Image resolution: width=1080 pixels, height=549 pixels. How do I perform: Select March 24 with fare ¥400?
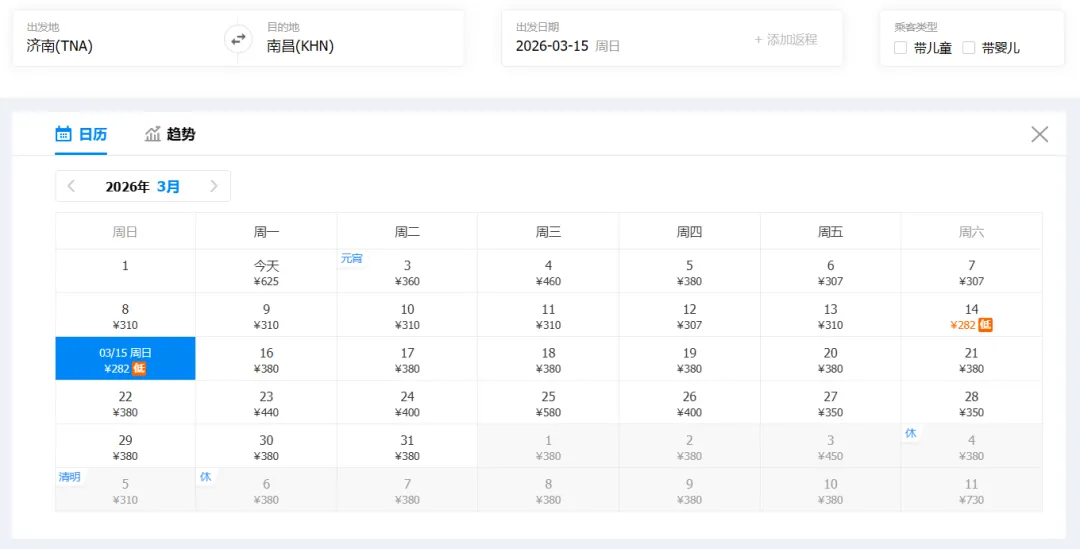coord(407,402)
